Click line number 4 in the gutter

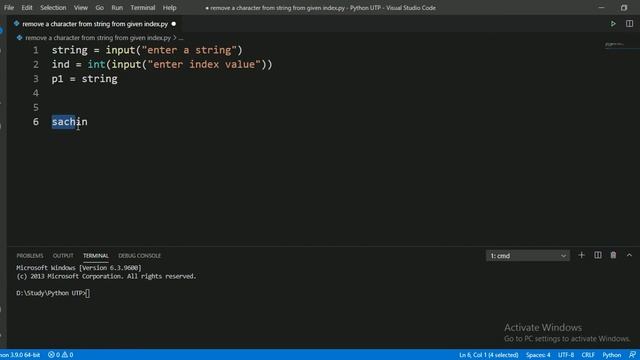[x=36, y=93]
